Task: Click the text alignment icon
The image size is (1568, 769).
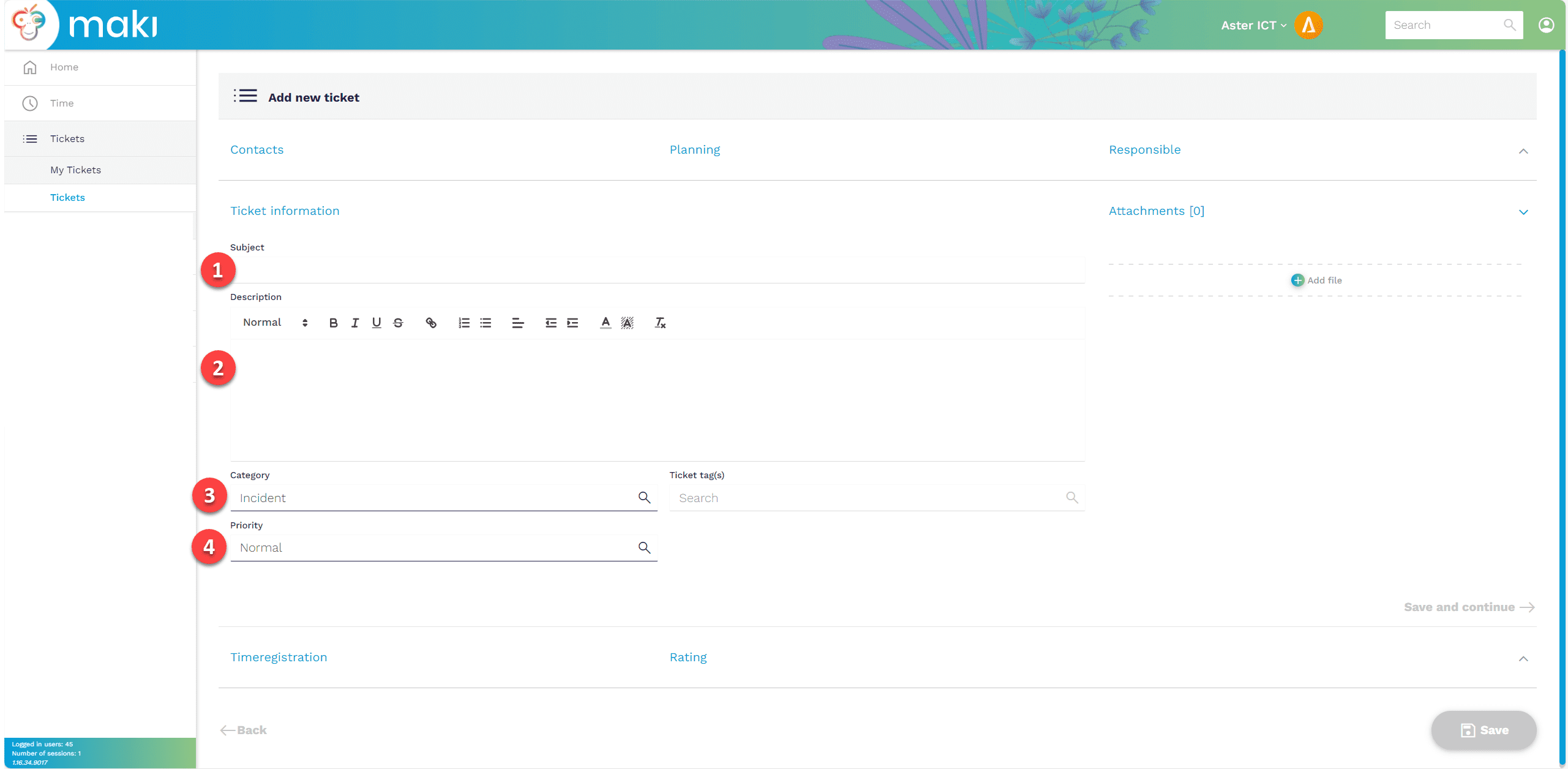Action: point(517,323)
